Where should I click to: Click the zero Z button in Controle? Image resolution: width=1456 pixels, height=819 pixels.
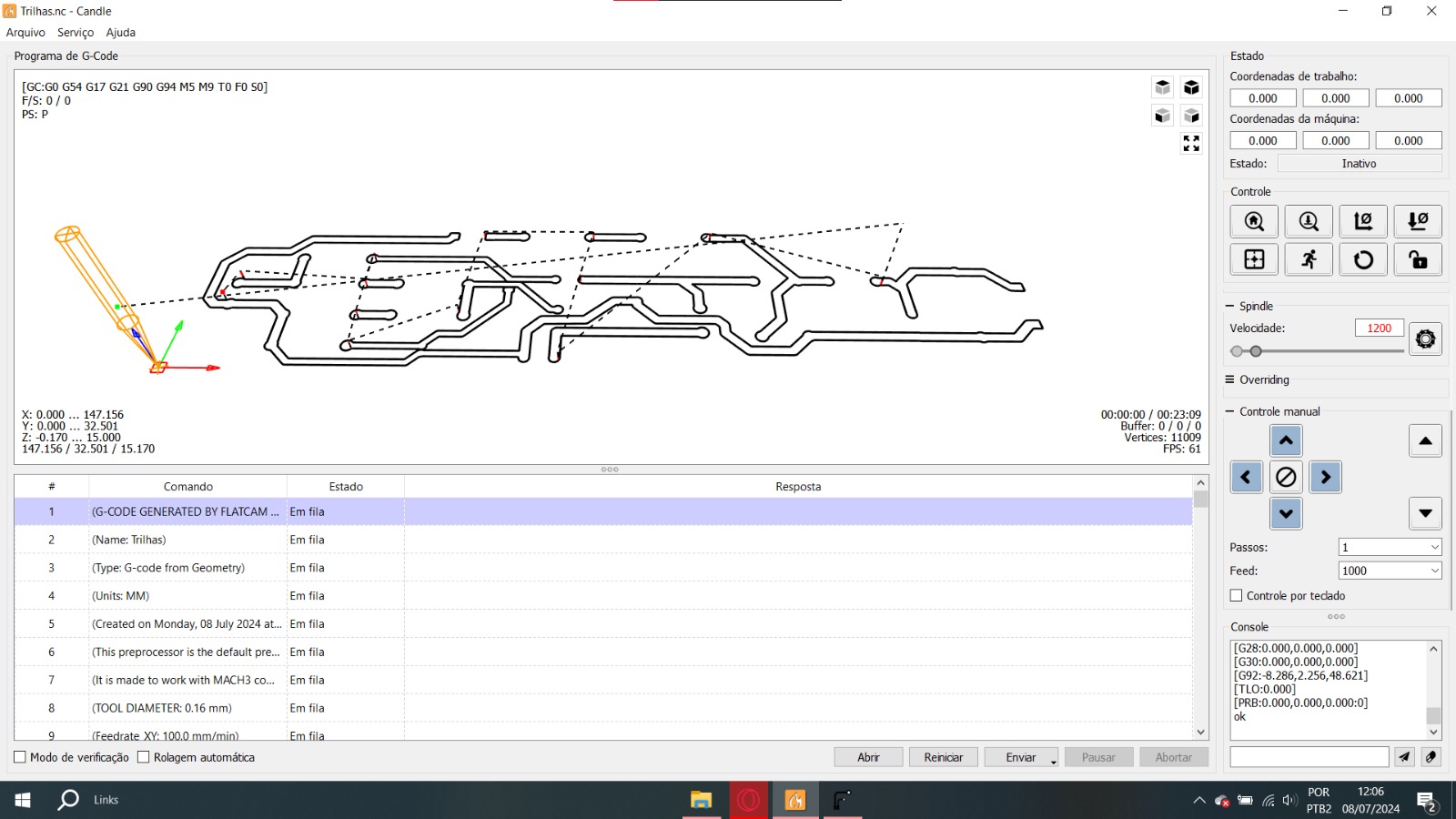pos(1418,221)
